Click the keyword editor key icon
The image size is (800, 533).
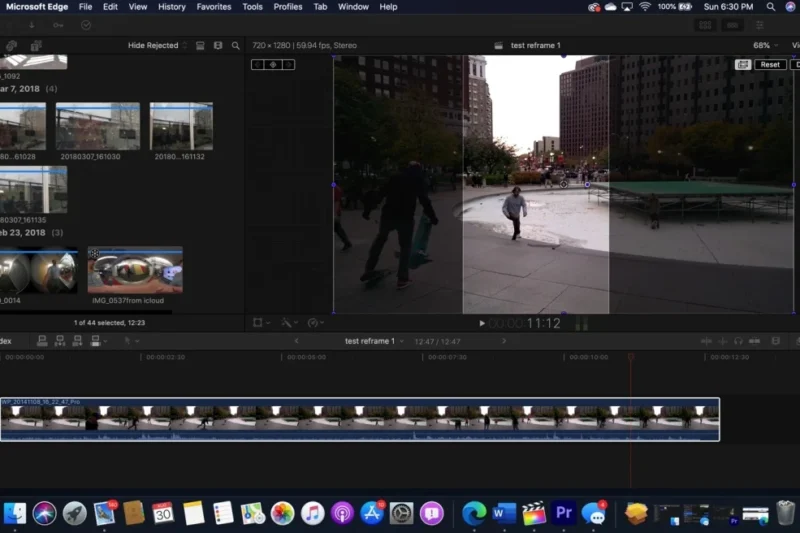(57, 25)
